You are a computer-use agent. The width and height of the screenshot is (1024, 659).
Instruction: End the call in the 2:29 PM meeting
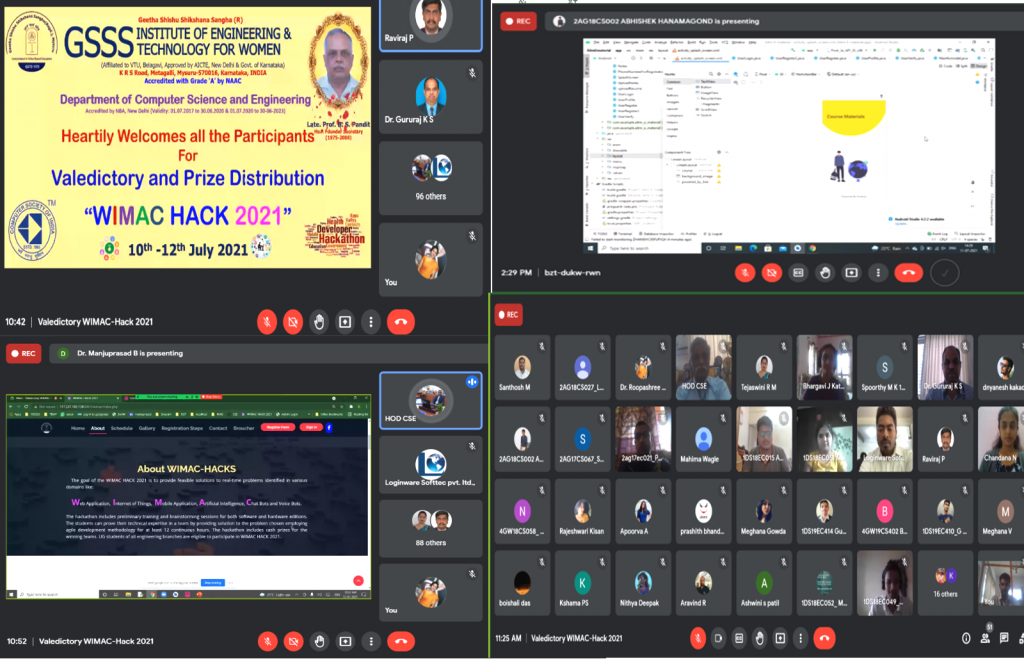click(x=908, y=272)
